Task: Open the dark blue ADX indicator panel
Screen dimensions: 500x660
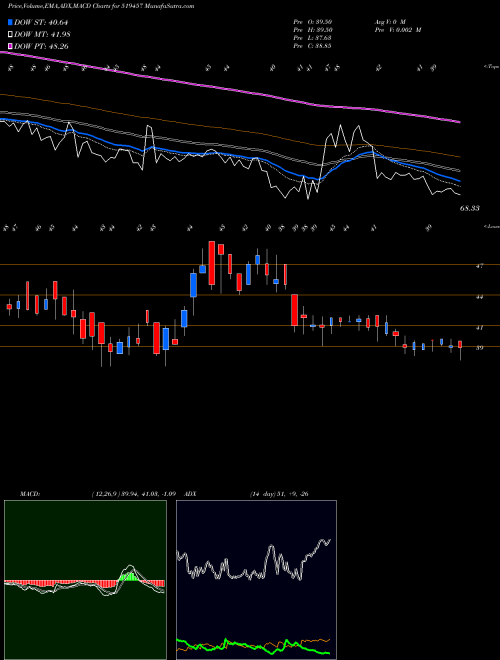Action: (x=256, y=580)
